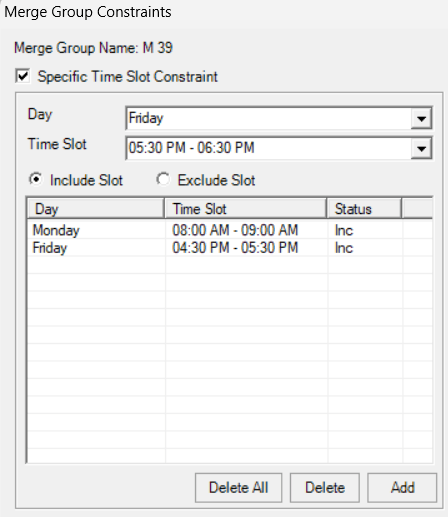
Task: Click Time Slot field showing 05:30 PM - 06:30 PM
Action: click(x=279, y=148)
